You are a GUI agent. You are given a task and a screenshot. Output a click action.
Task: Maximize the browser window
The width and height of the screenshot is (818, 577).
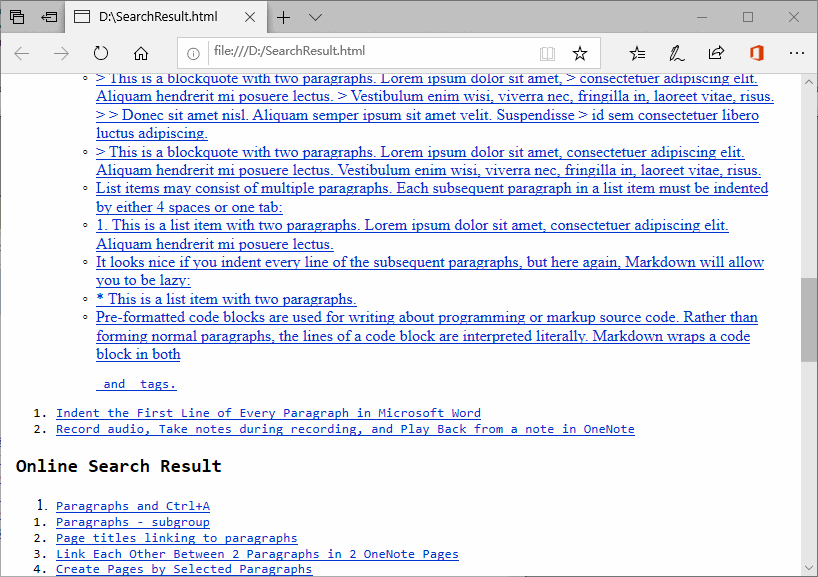click(x=748, y=17)
